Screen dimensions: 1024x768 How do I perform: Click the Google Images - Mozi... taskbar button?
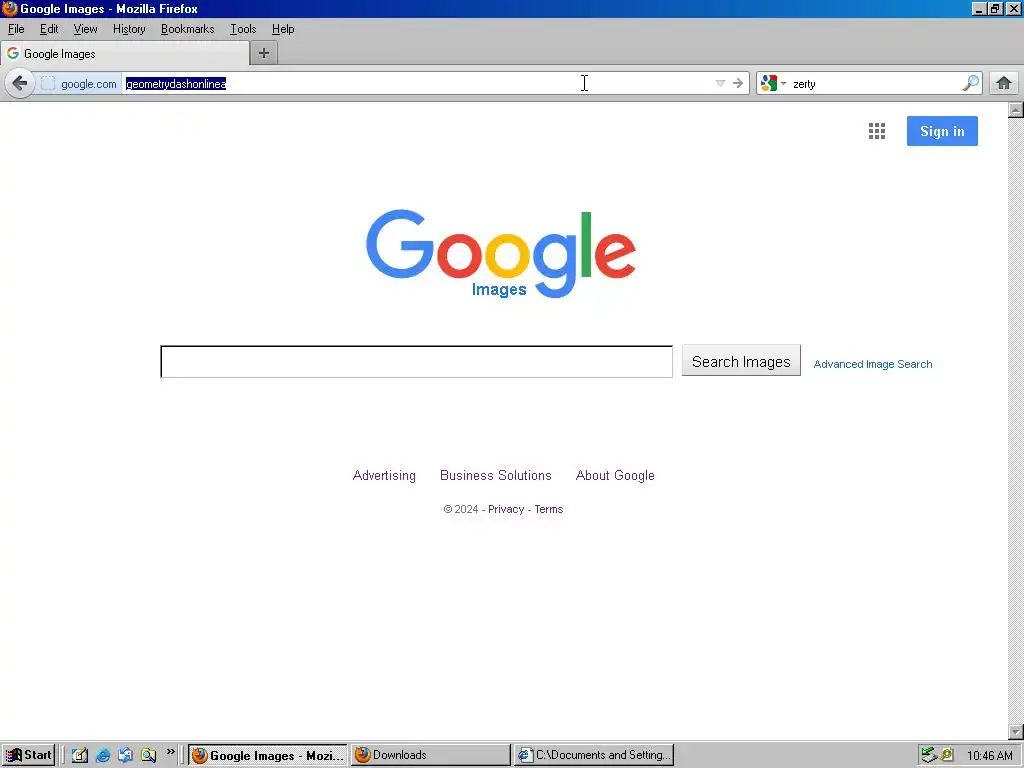coord(268,755)
